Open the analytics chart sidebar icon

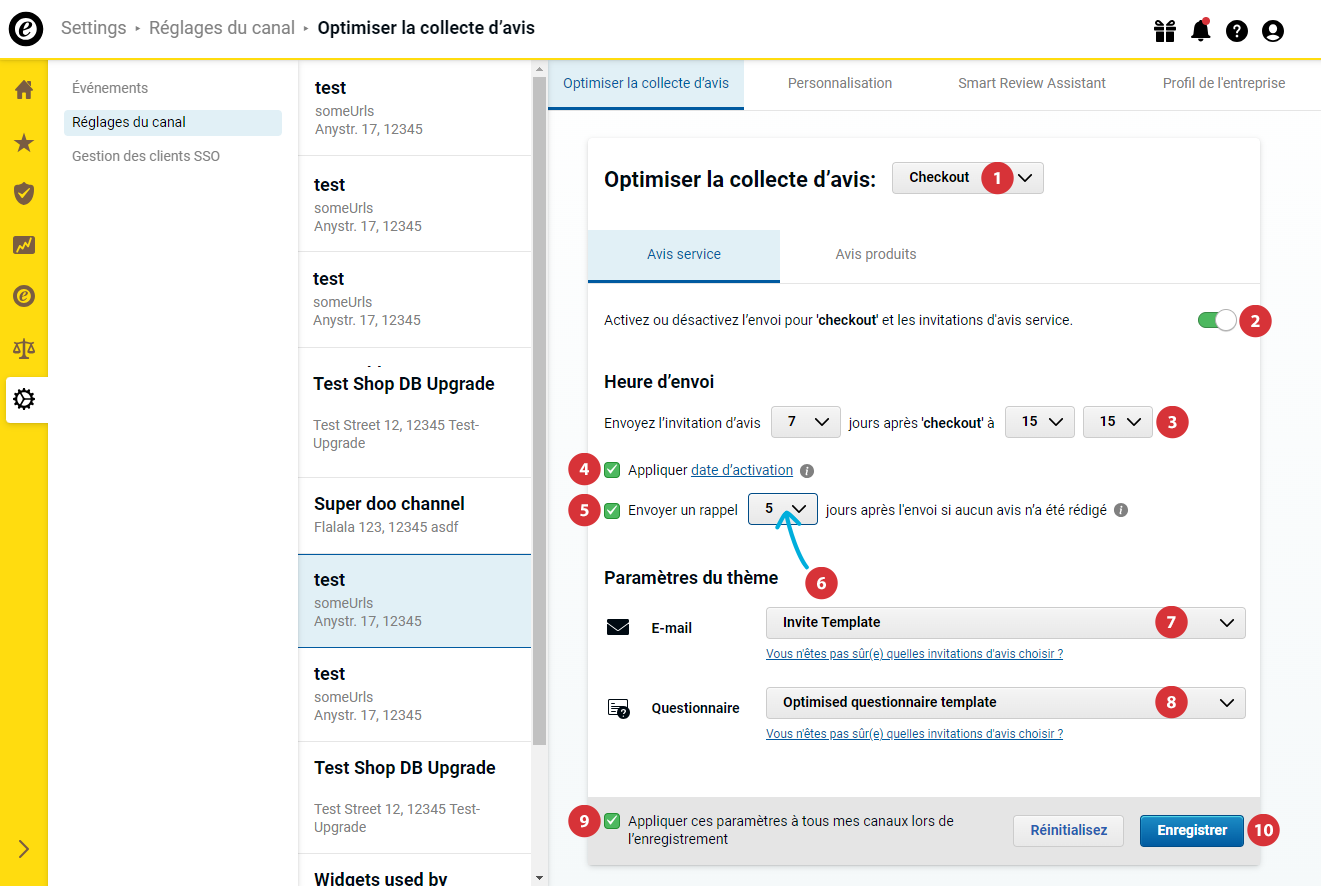(24, 245)
